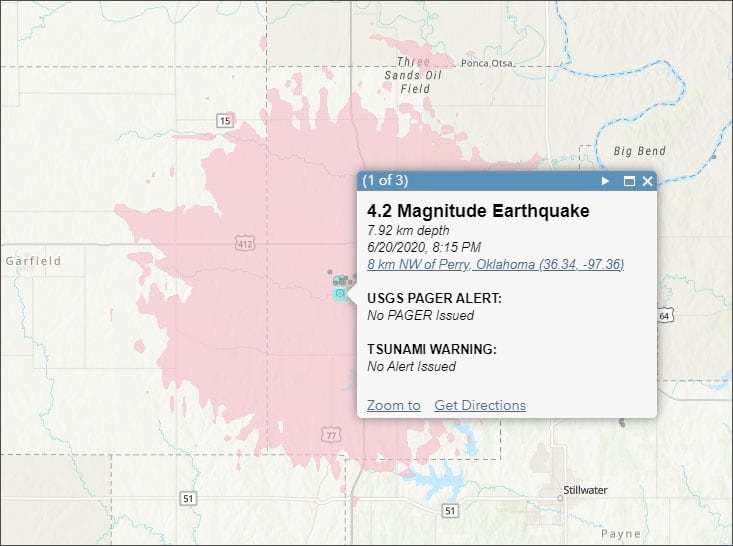The image size is (733, 546).
Task: Click the Garfield county label
Action: pos(33,261)
